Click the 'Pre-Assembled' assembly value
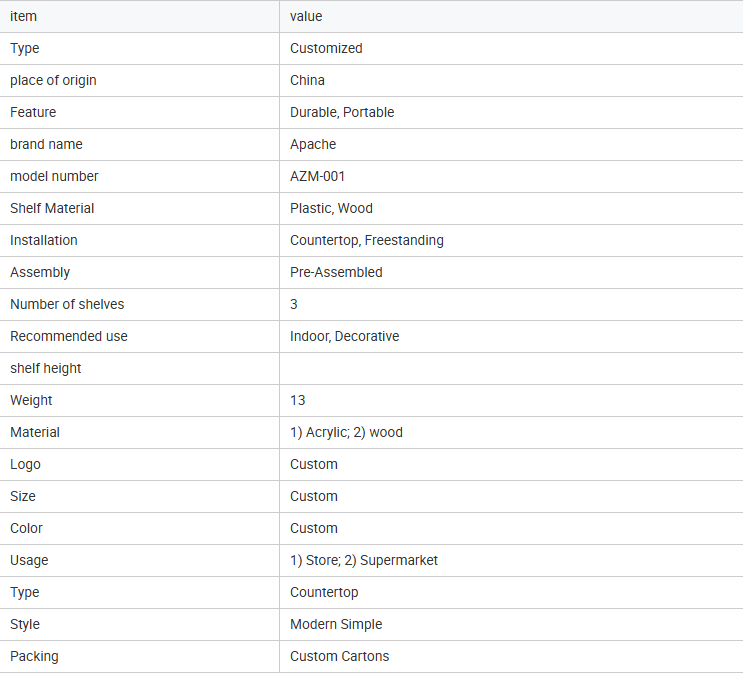This screenshot has width=743, height=673. click(336, 272)
